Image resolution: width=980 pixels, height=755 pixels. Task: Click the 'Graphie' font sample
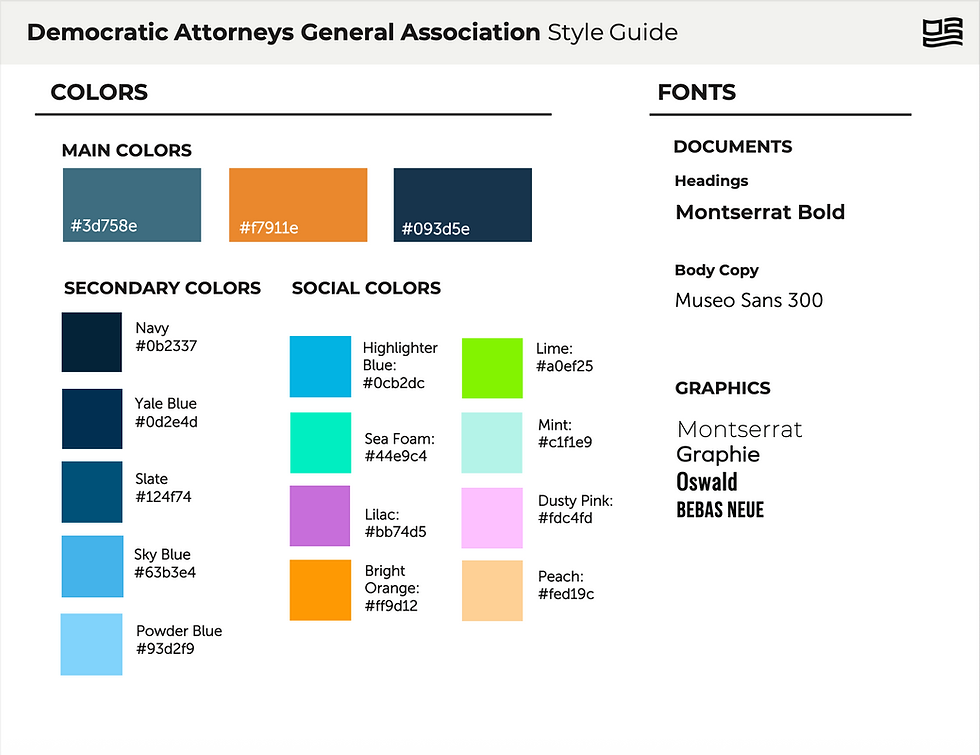click(x=718, y=455)
